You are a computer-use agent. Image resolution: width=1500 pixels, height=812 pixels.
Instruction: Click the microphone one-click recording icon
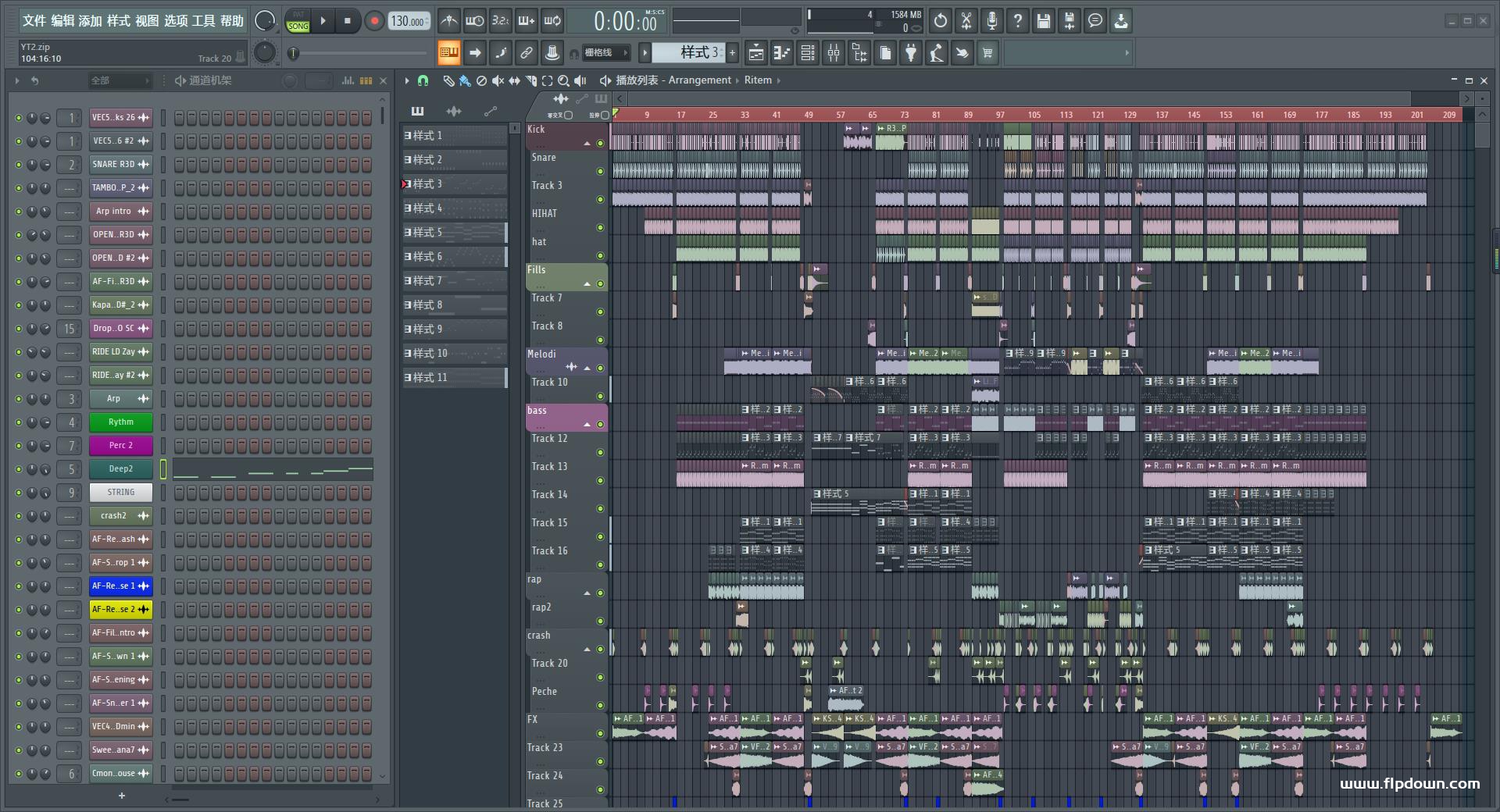pyautogui.click(x=992, y=21)
